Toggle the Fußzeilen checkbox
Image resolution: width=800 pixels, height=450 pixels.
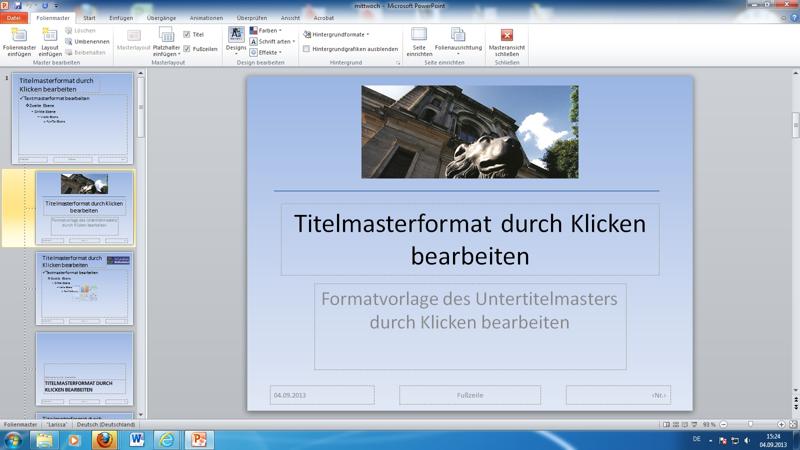[187, 49]
